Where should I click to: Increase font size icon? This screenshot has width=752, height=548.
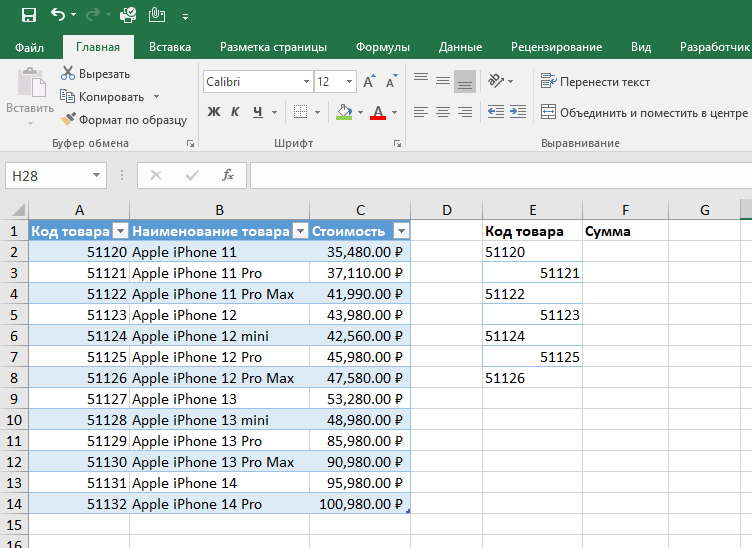[x=369, y=82]
